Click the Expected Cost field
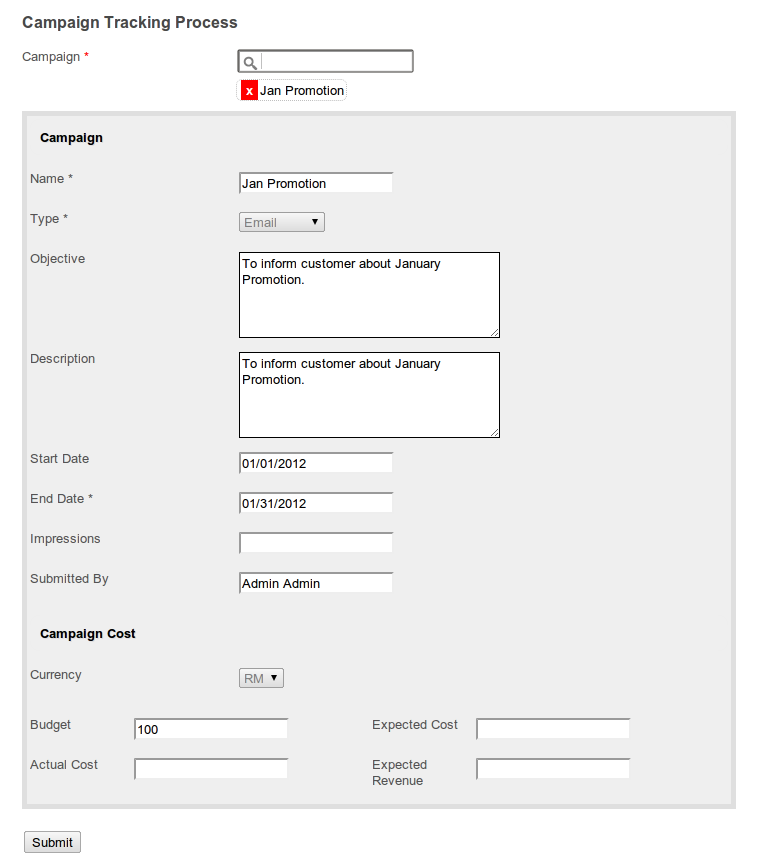Image resolution: width=779 pixels, height=865 pixels. (x=553, y=729)
